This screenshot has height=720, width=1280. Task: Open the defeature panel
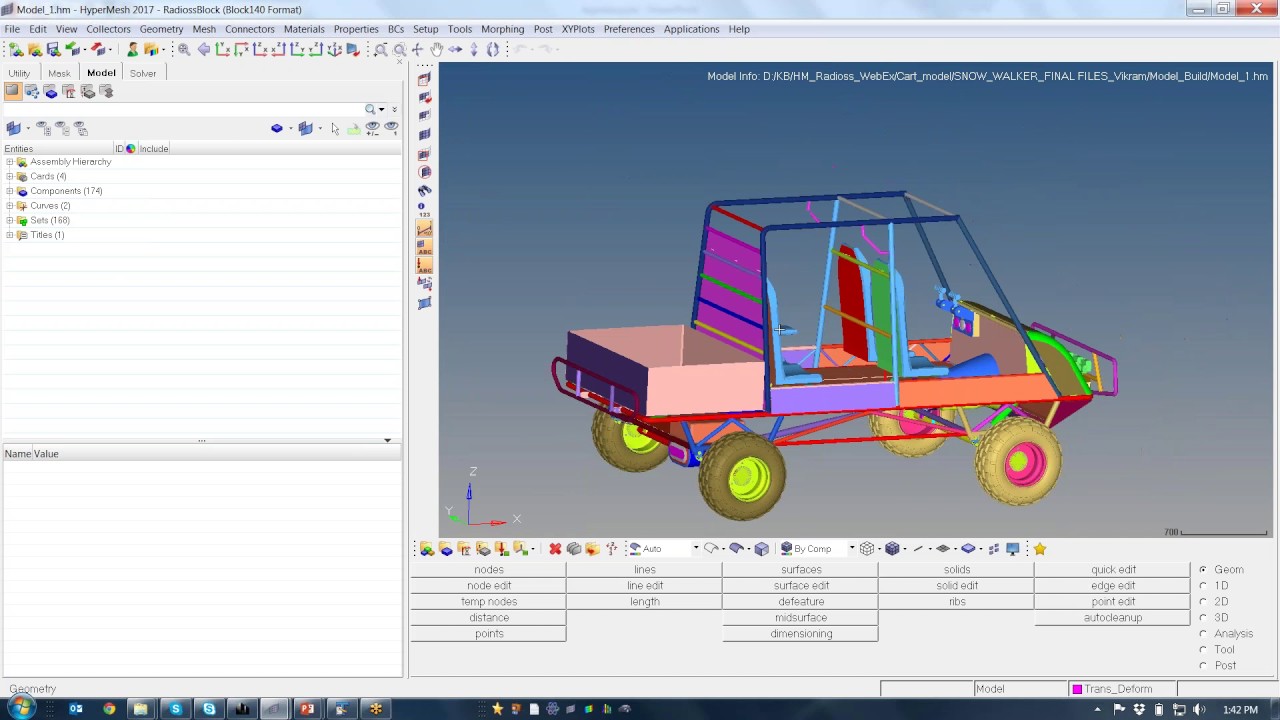tap(801, 602)
